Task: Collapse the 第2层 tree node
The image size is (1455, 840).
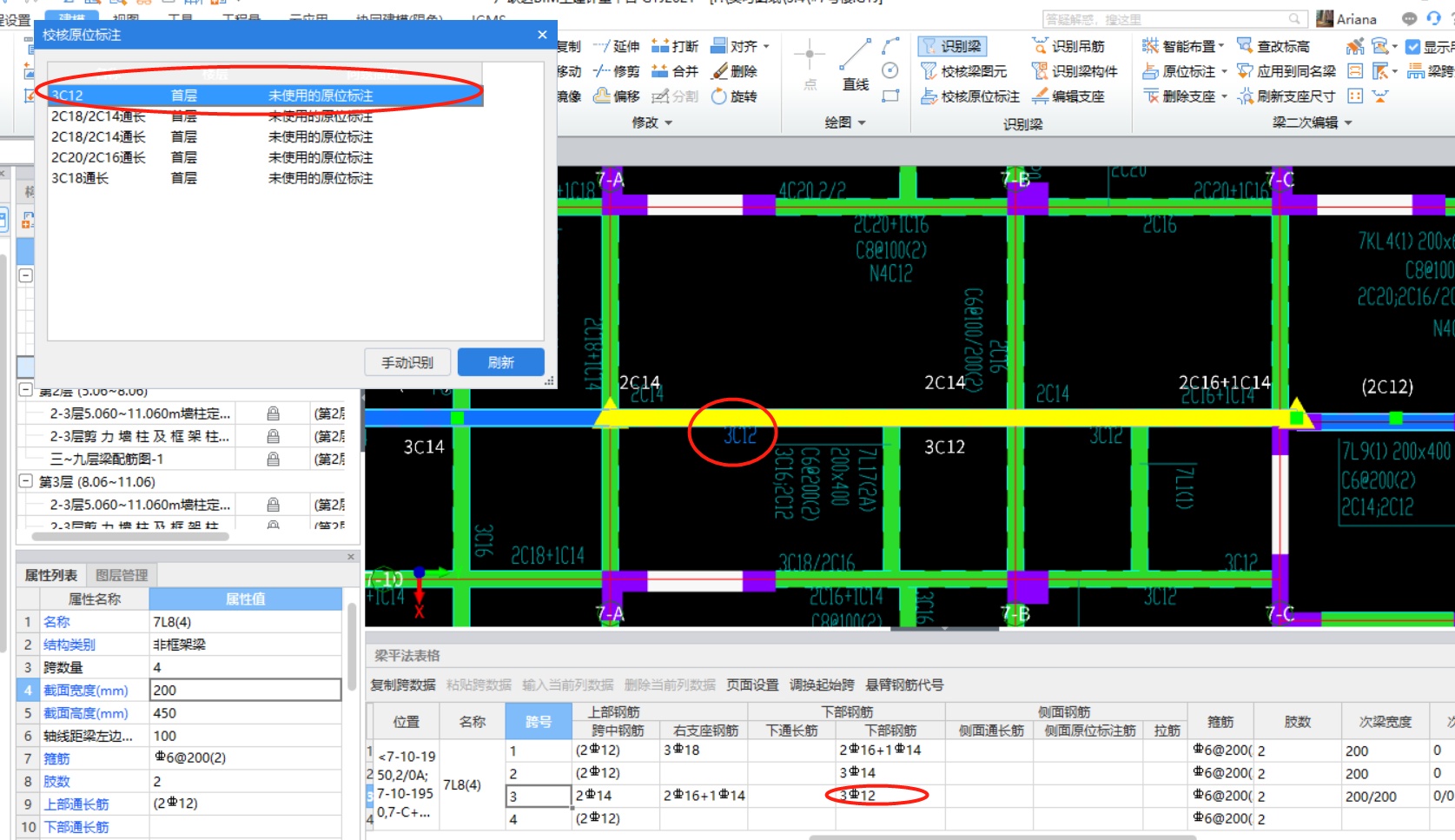Action: coord(26,390)
